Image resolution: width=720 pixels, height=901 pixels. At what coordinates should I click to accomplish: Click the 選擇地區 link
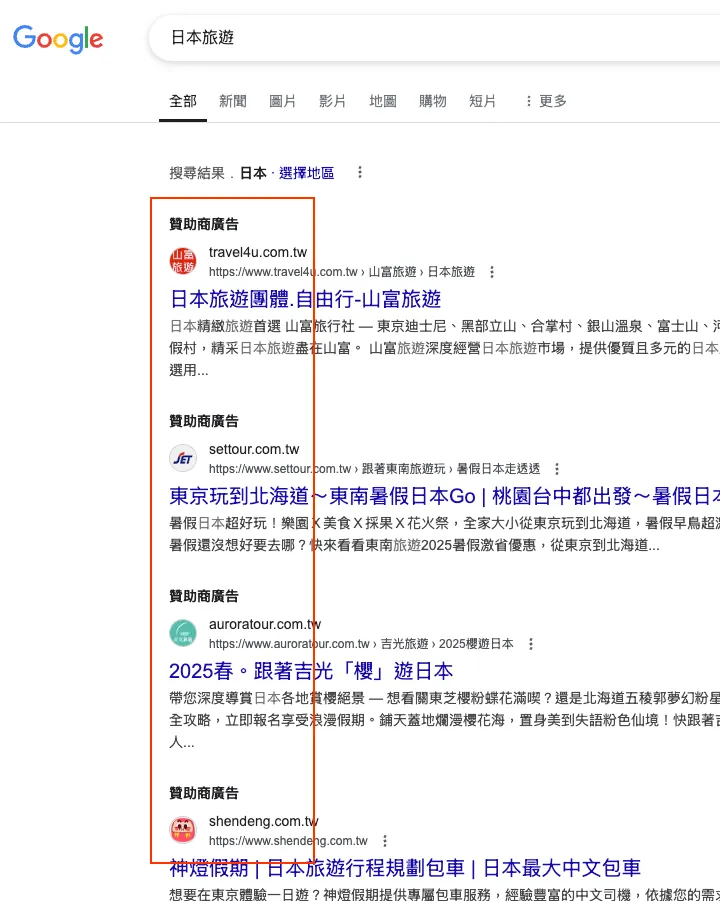[306, 173]
